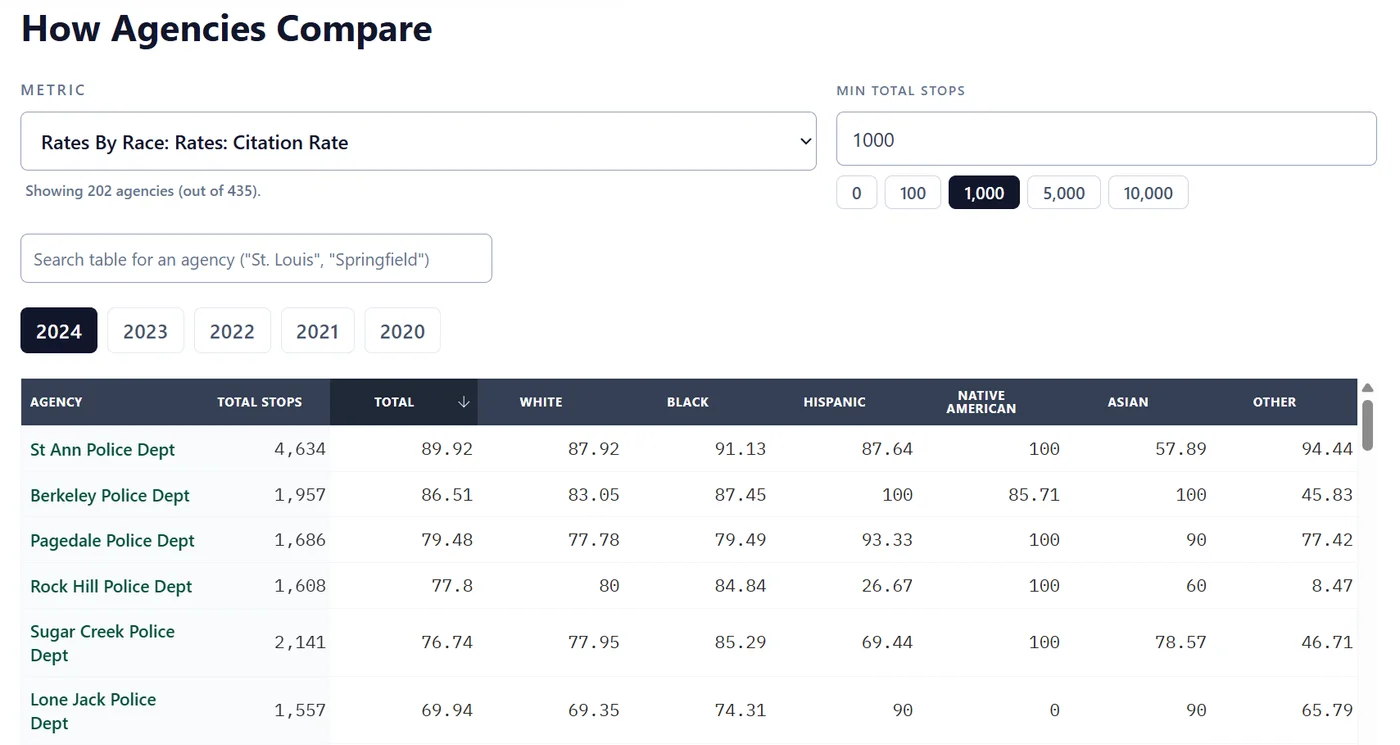The width and height of the screenshot is (1400, 745).
Task: Click the sort arrow in Total column
Action: [463, 402]
